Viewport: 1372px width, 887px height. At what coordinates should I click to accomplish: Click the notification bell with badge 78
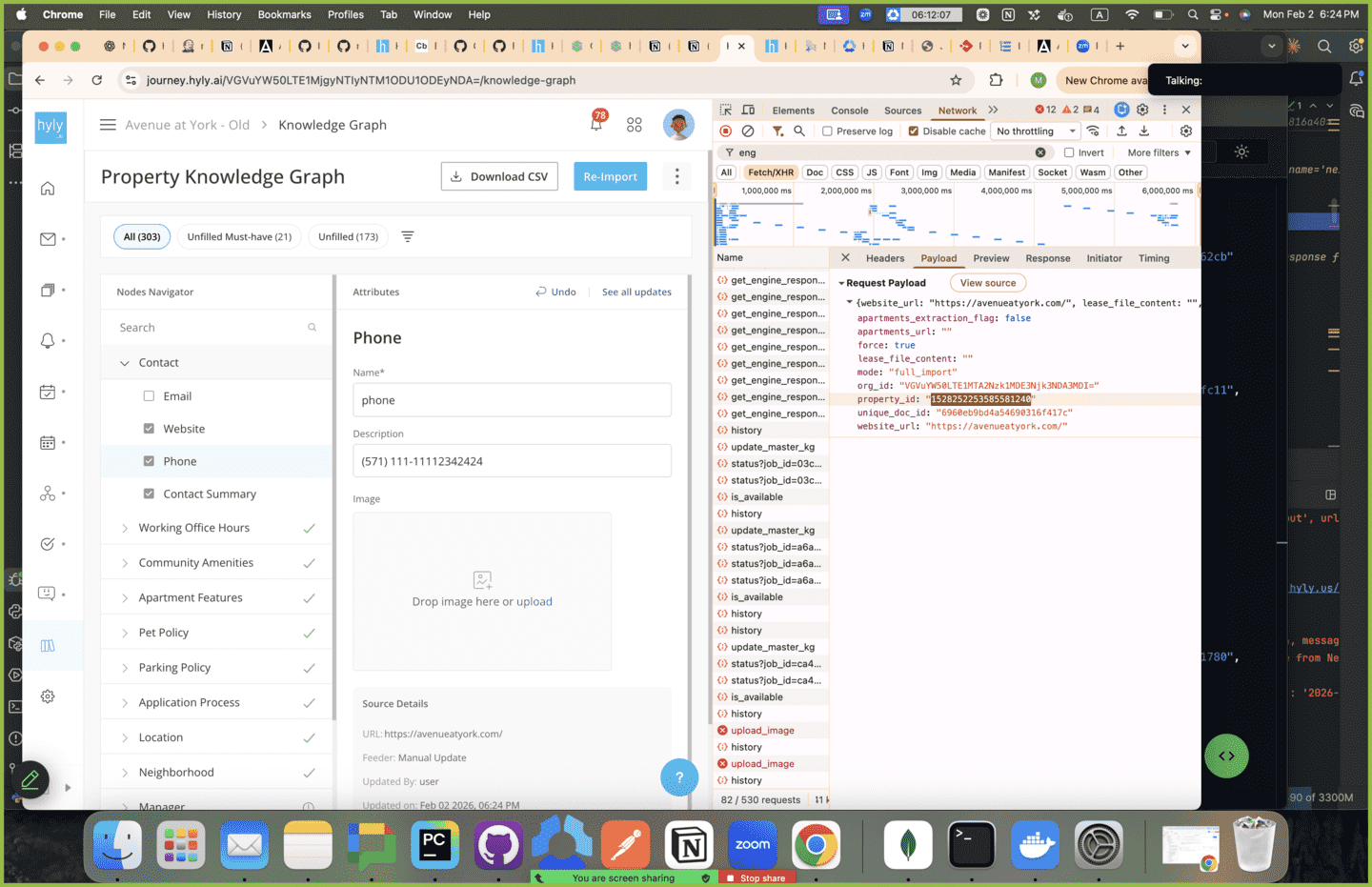(x=596, y=124)
